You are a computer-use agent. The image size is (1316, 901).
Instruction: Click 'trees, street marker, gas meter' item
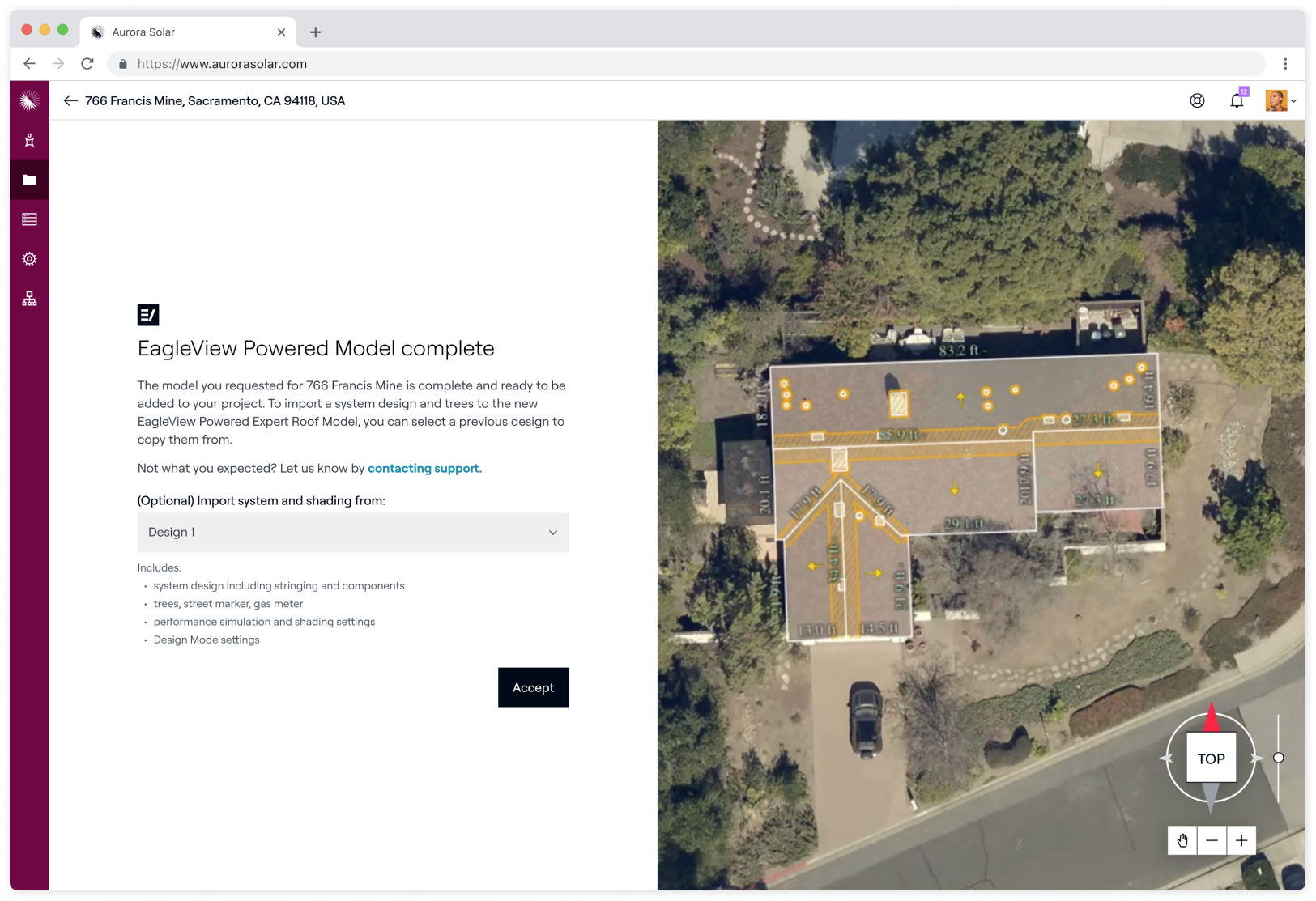(x=228, y=604)
